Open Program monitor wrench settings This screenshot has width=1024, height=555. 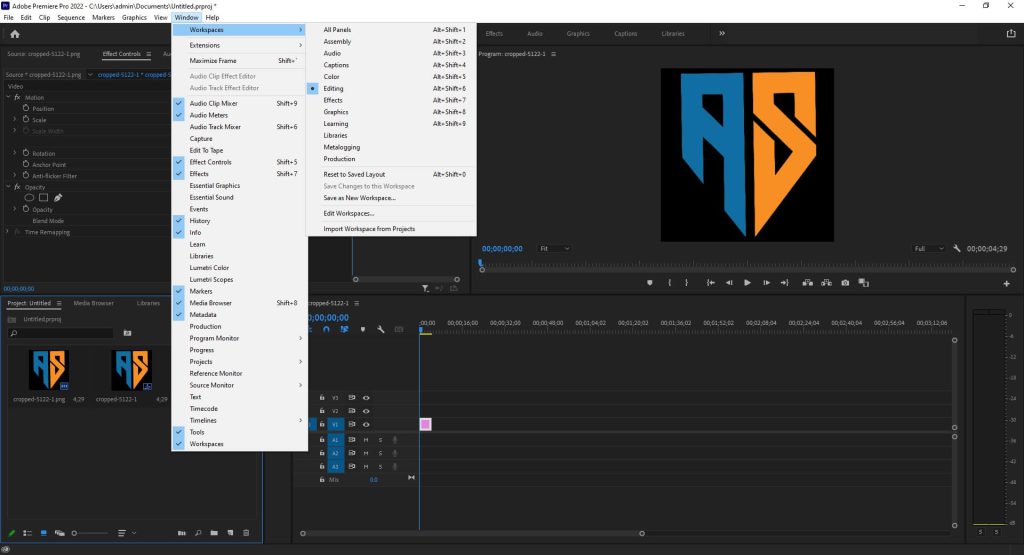coord(957,248)
